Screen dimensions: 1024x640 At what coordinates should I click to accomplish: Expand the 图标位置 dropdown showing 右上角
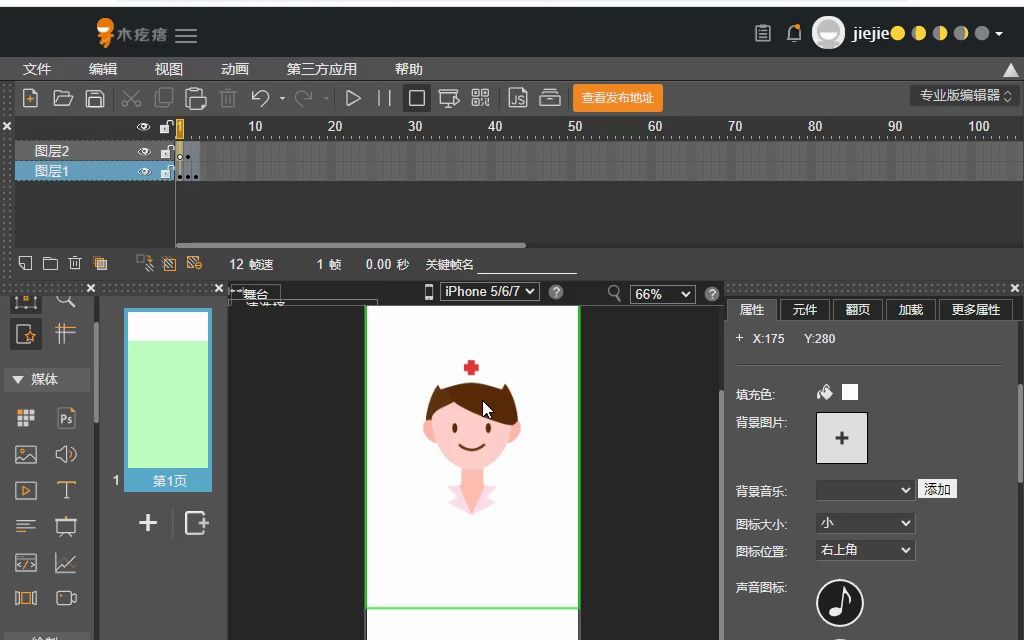point(865,550)
